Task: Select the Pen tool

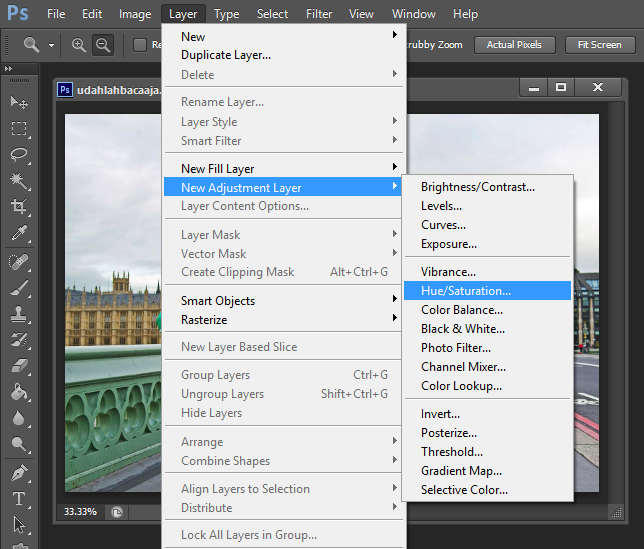Action: (x=19, y=473)
